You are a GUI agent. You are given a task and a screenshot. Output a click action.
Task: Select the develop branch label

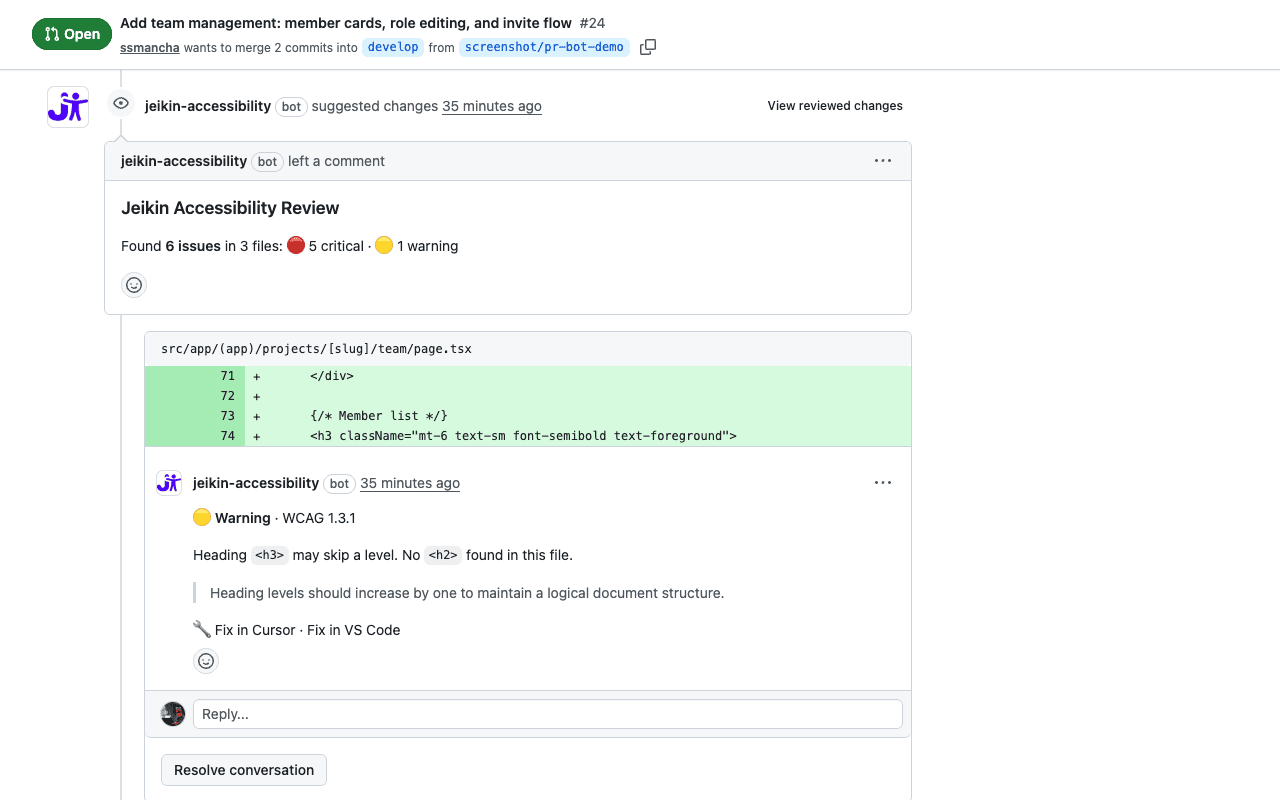pyautogui.click(x=392, y=46)
